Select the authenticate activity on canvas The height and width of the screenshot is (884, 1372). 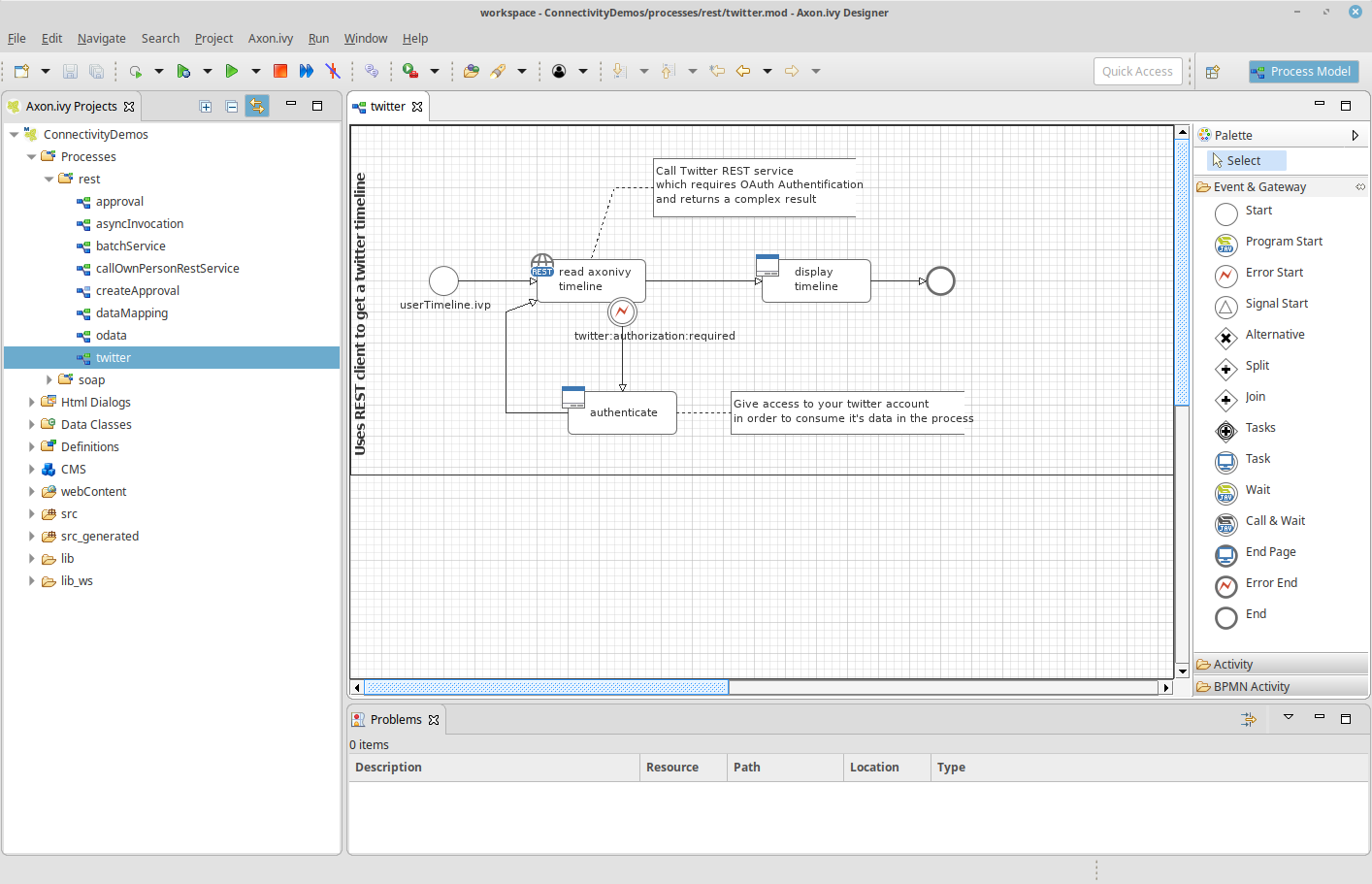click(x=622, y=412)
